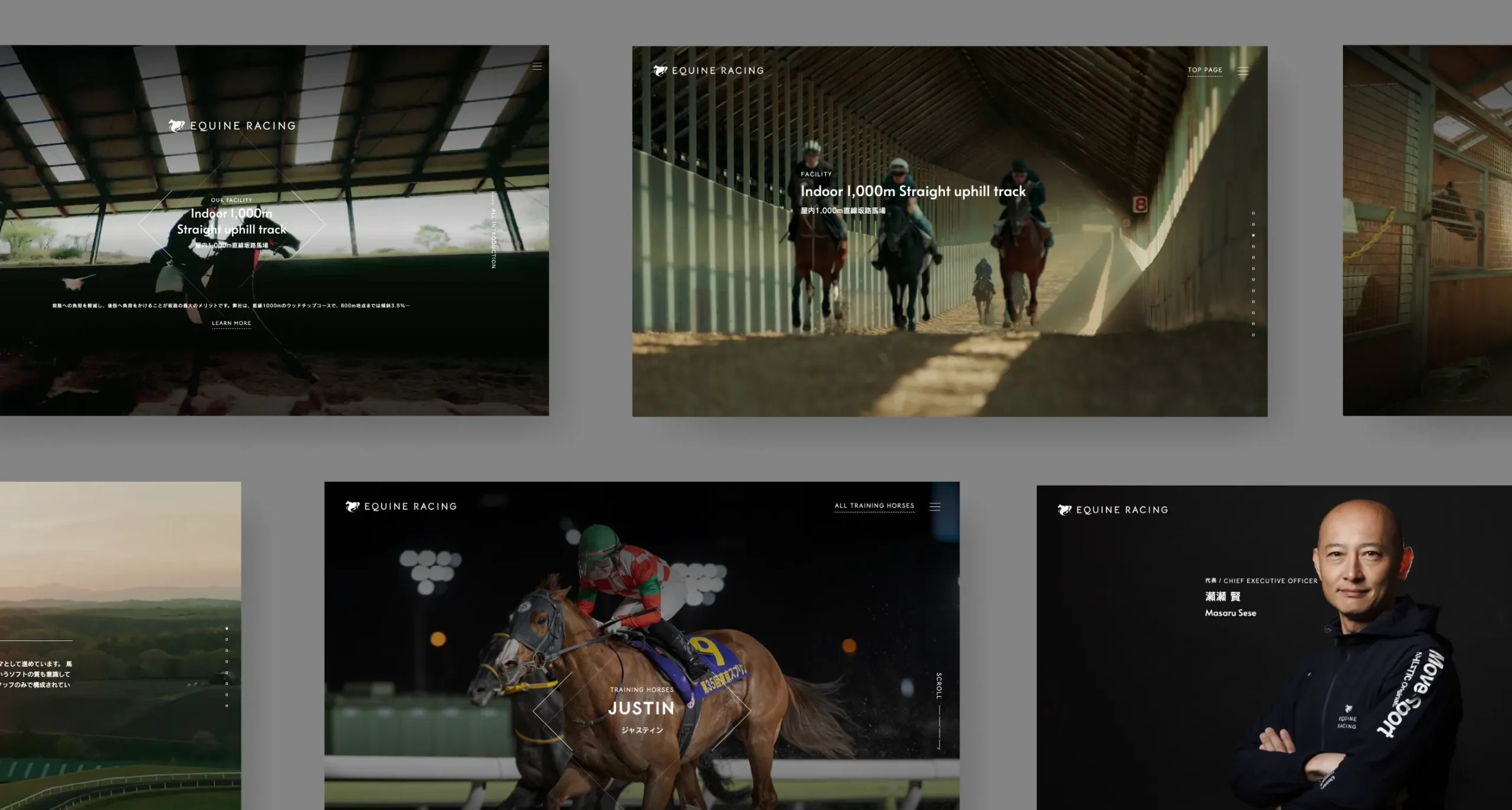Select active top dot on landscape page

click(x=227, y=629)
